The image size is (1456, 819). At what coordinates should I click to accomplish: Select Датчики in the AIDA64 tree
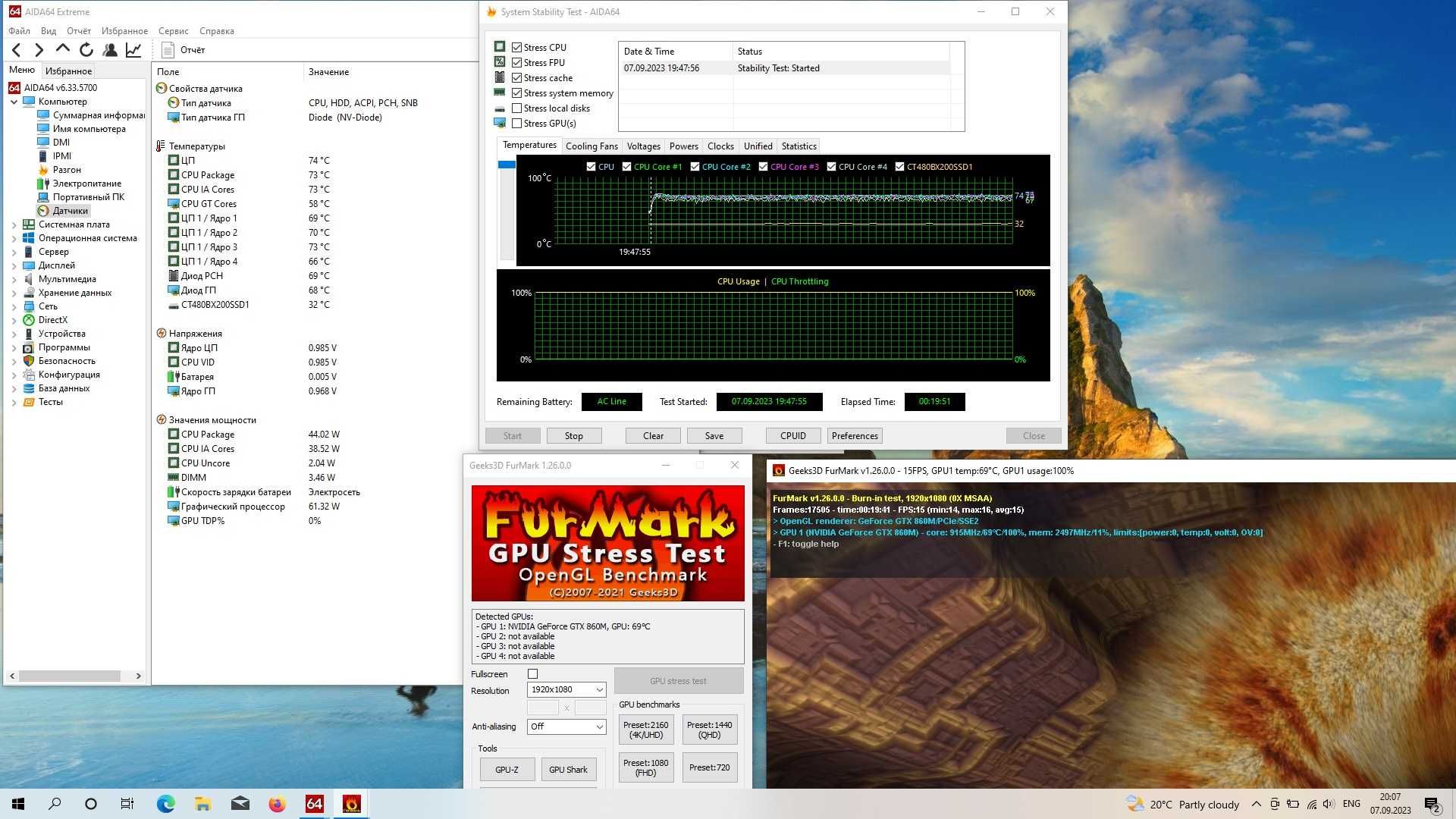coord(71,211)
